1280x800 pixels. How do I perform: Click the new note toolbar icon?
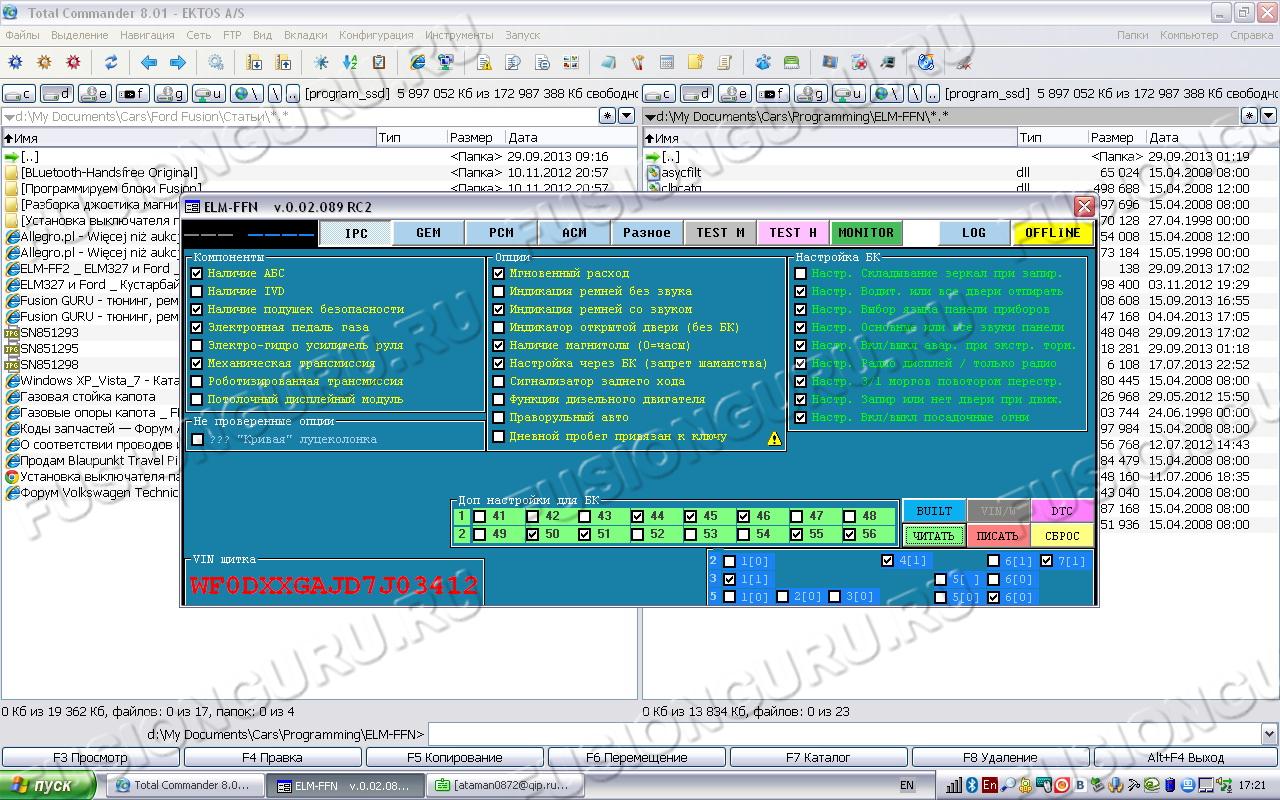(x=696, y=62)
